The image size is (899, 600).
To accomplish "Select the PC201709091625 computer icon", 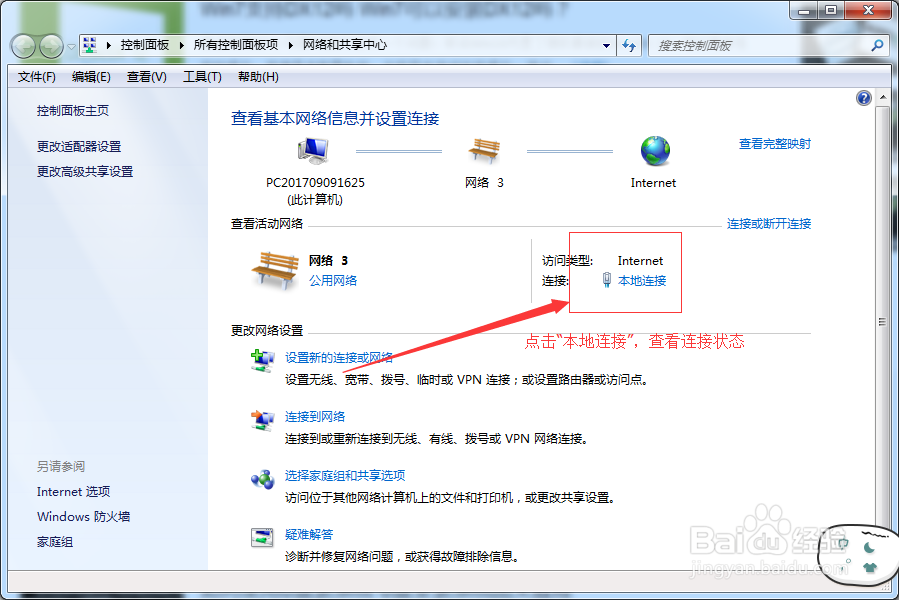I will pos(311,148).
